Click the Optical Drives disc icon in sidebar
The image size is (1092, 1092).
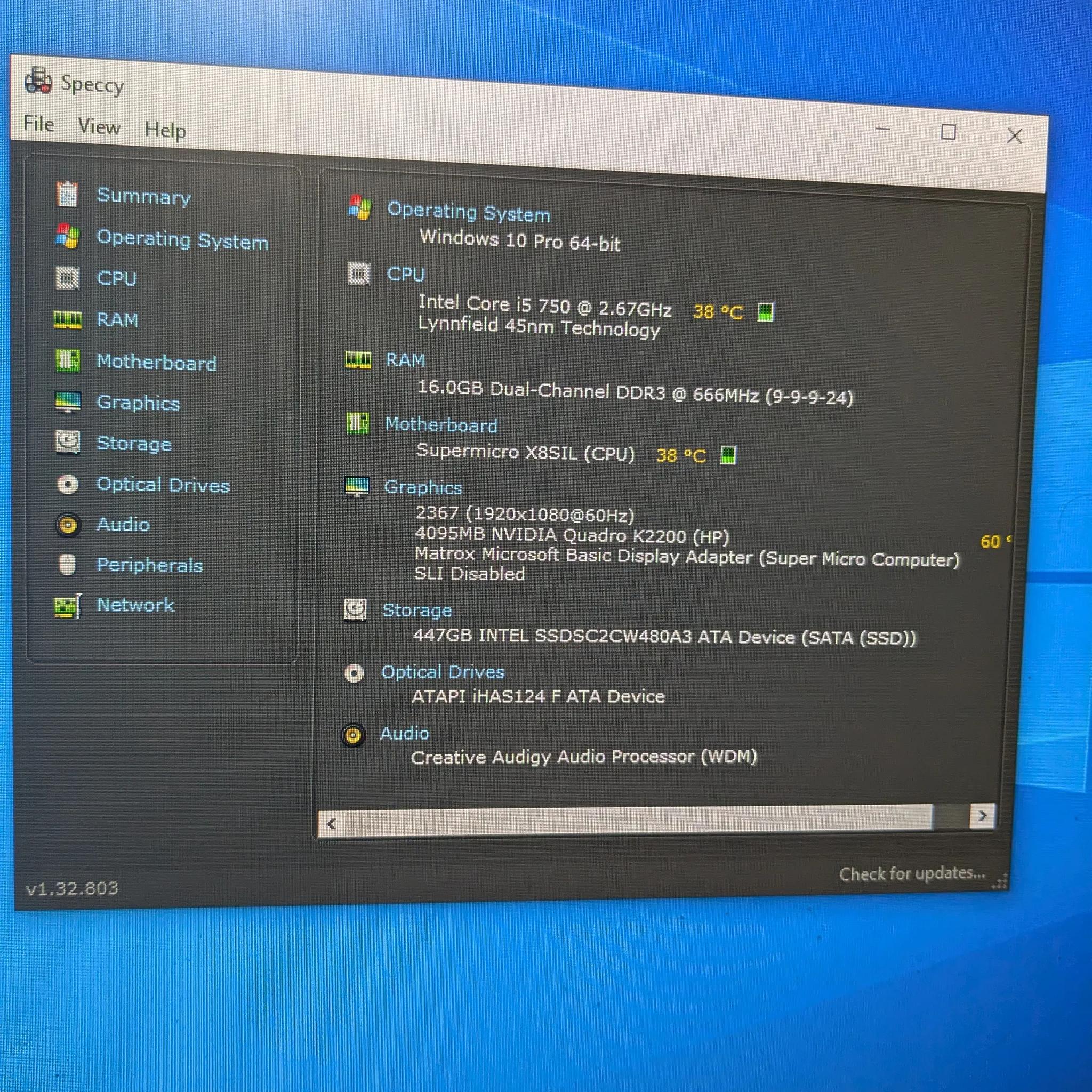point(68,484)
